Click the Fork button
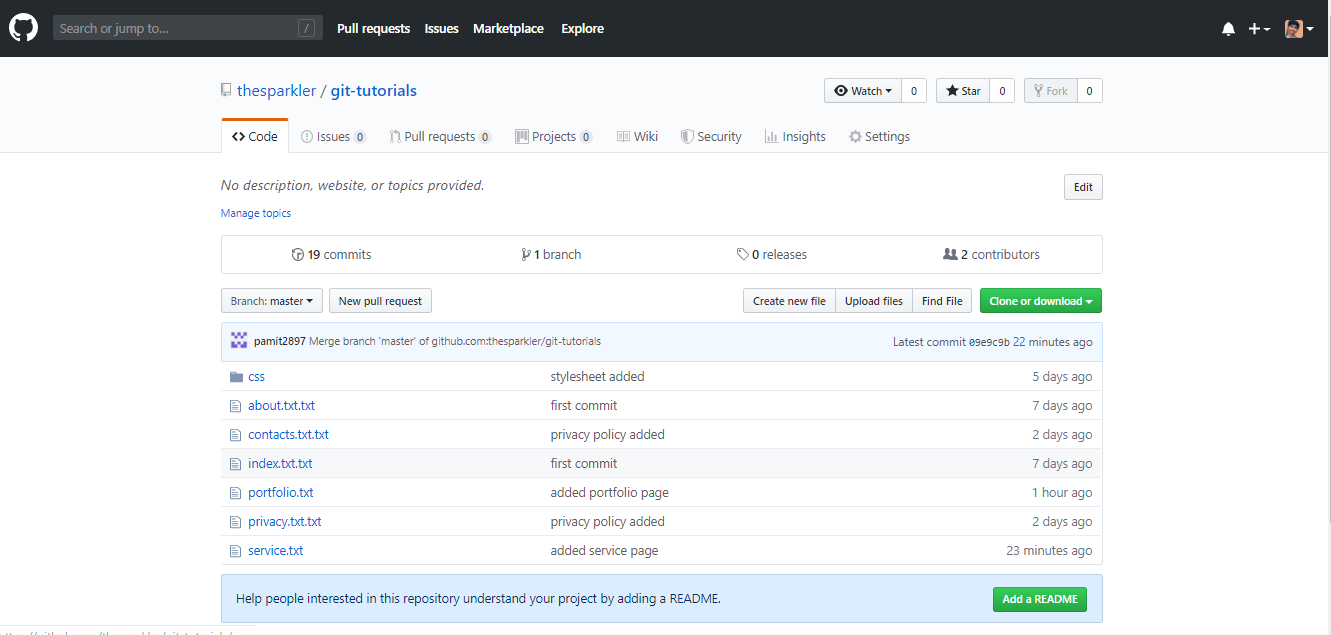This screenshot has width=1331, height=635. (x=1050, y=91)
